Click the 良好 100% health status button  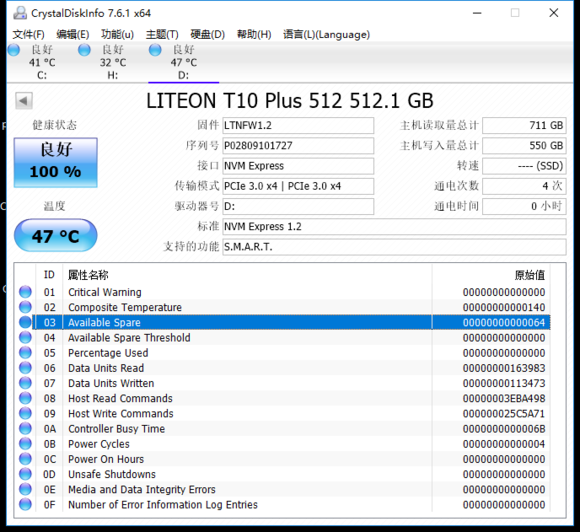(56, 162)
